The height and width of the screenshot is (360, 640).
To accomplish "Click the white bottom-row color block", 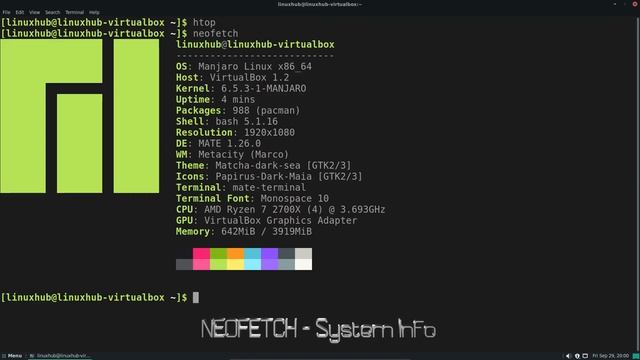I will click(x=303, y=264).
